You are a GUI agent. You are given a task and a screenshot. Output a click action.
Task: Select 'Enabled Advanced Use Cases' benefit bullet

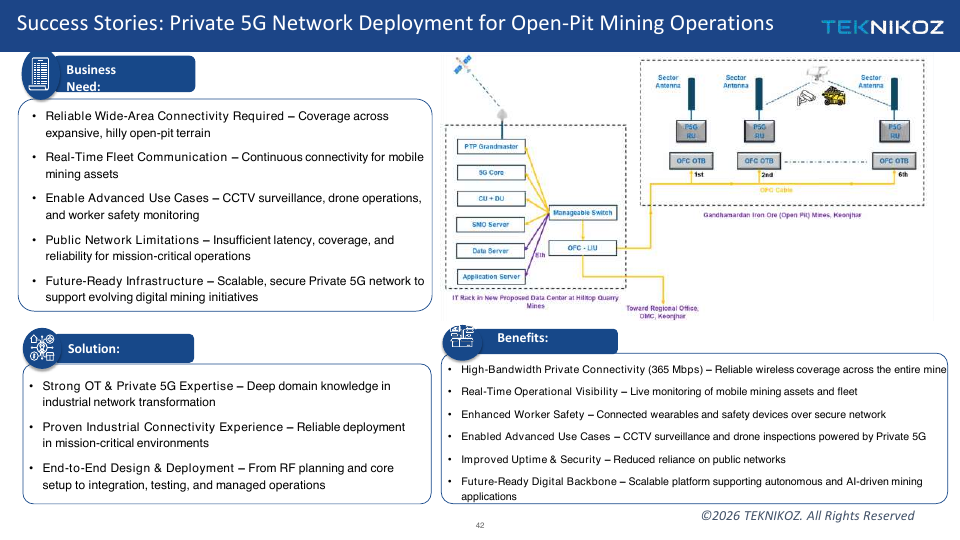(687, 437)
